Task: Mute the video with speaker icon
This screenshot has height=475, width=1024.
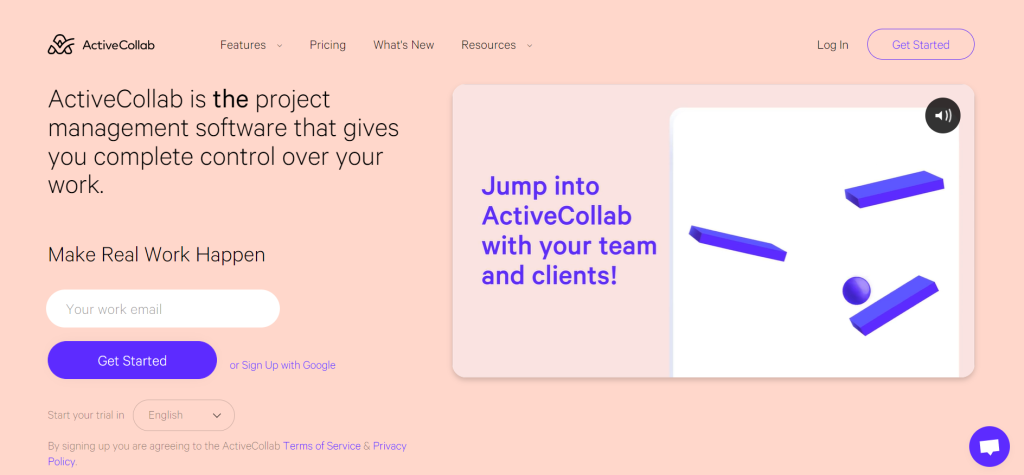Action: pos(942,116)
